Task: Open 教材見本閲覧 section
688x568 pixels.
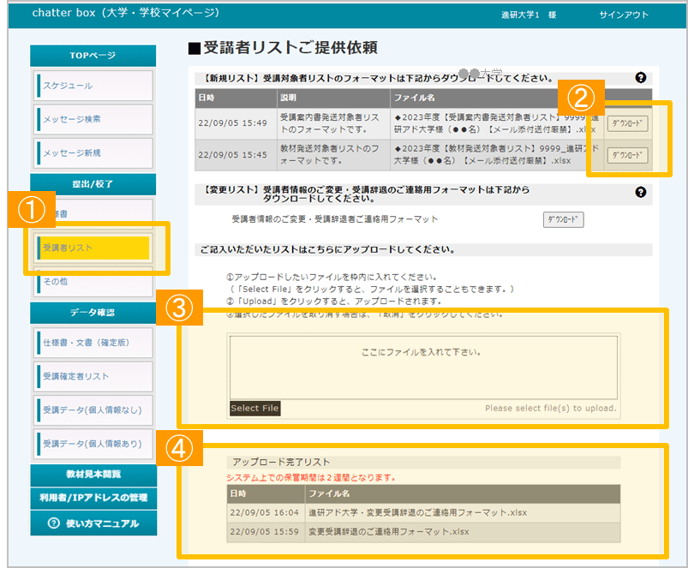Action: tap(93, 474)
